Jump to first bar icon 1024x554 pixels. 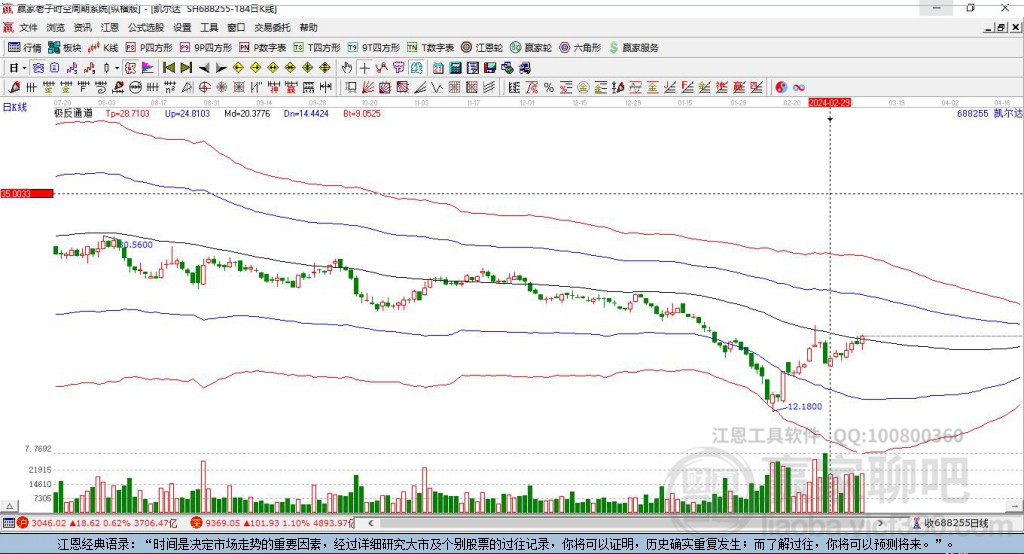click(x=168, y=68)
